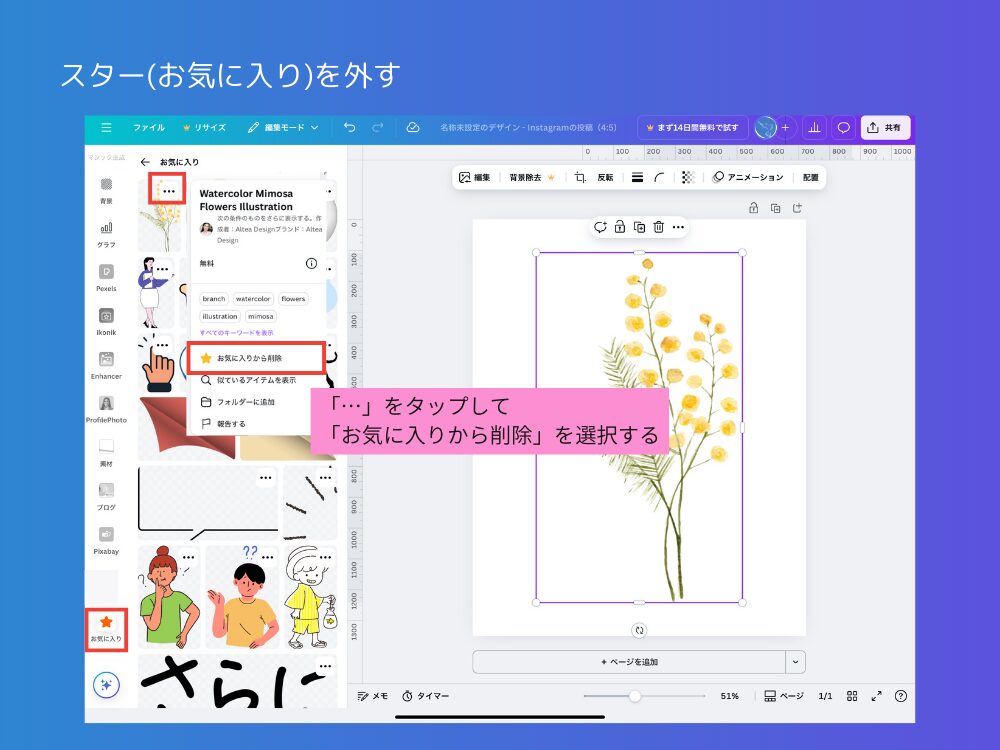
Task: Open the ファイル menu
Action: tap(148, 127)
